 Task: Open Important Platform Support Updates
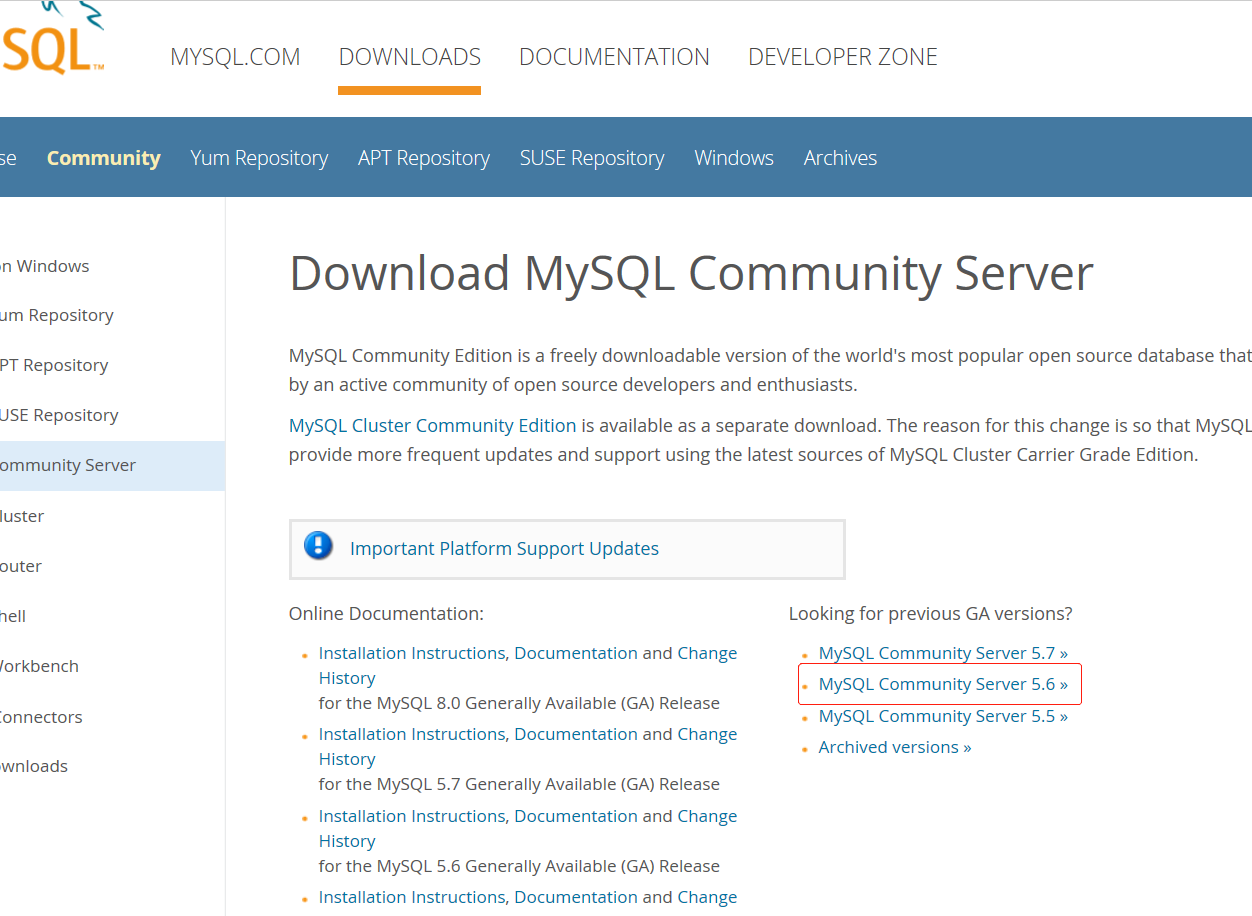[x=504, y=548]
